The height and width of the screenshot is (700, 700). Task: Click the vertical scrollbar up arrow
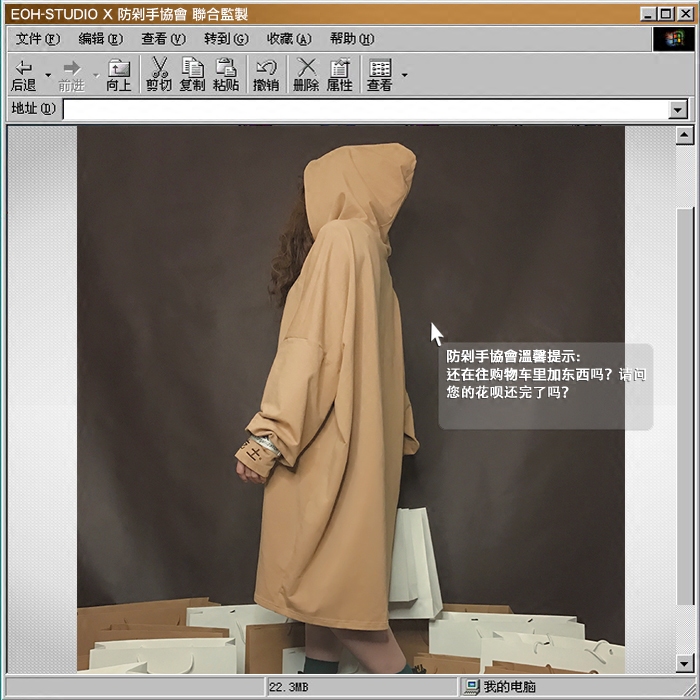[685, 135]
